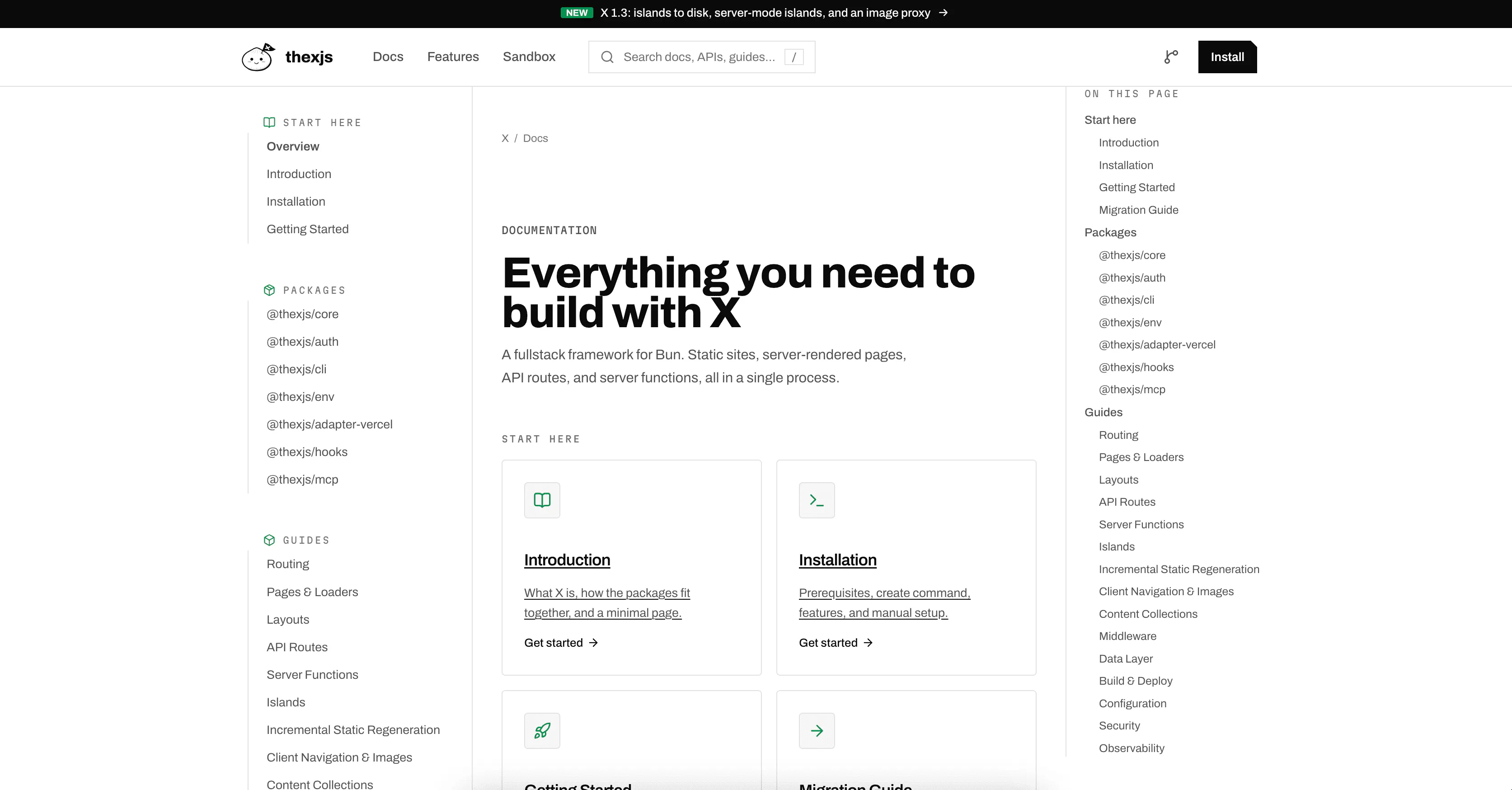Image resolution: width=1512 pixels, height=790 pixels.
Task: Open the repository branch icon in header
Action: [x=1171, y=57]
